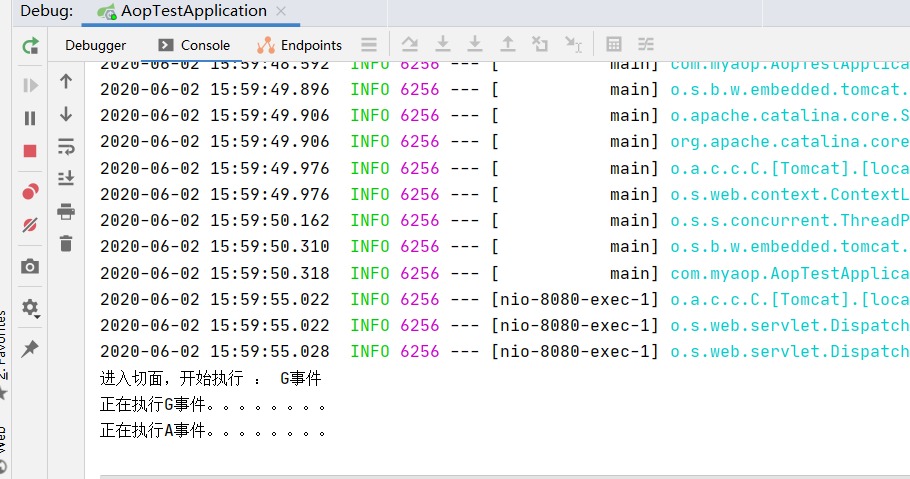Pause the program with pause icon
This screenshot has height=479, width=910.
click(30, 118)
